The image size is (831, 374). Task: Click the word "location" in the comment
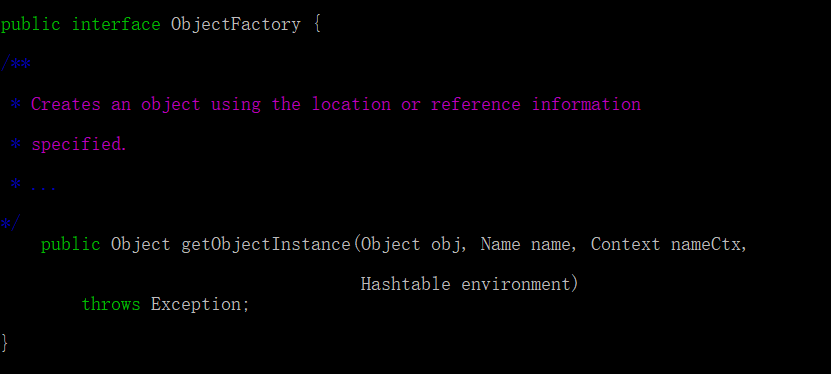(351, 104)
